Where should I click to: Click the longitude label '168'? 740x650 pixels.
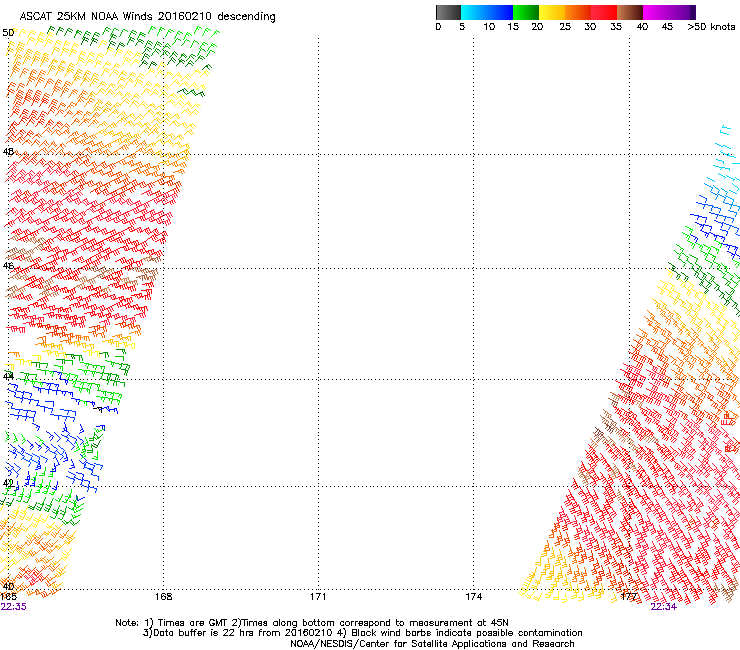163,597
